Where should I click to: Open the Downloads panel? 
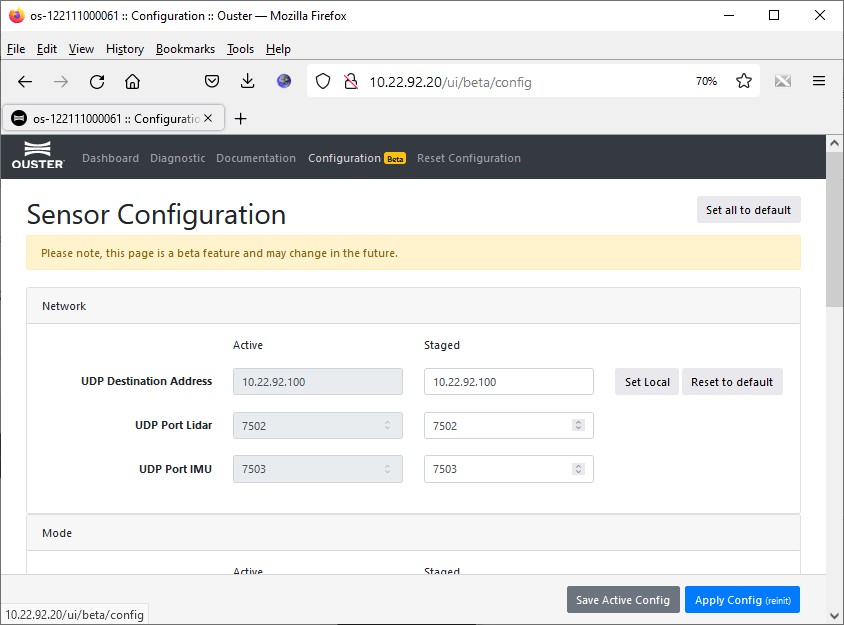(x=248, y=82)
